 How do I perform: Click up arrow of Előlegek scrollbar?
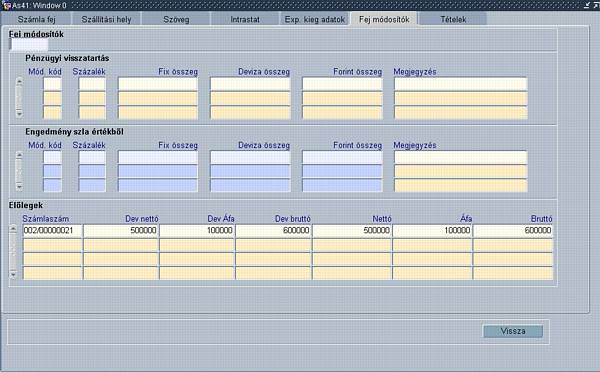pos(13,229)
